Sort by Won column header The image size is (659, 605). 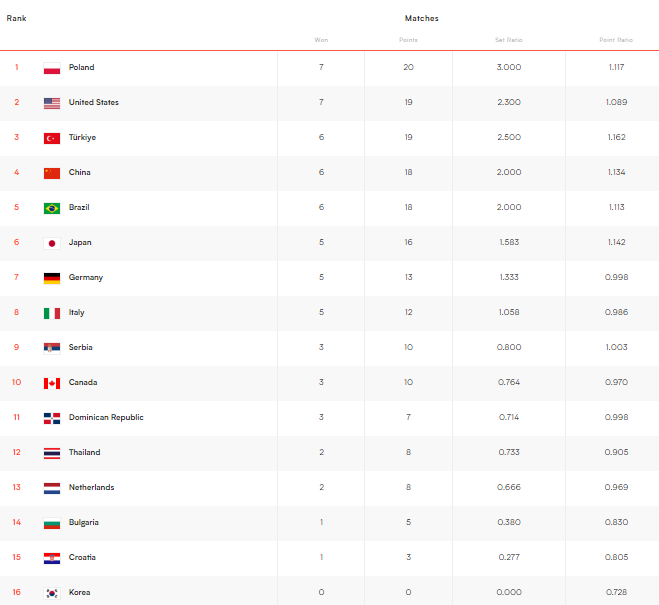click(321, 40)
